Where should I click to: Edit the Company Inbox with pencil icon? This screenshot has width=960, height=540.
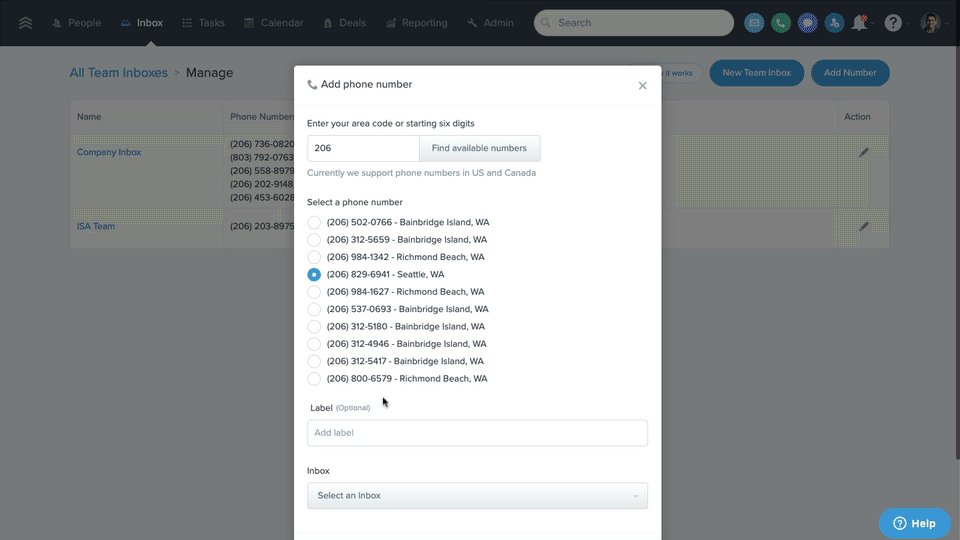pyautogui.click(x=863, y=152)
